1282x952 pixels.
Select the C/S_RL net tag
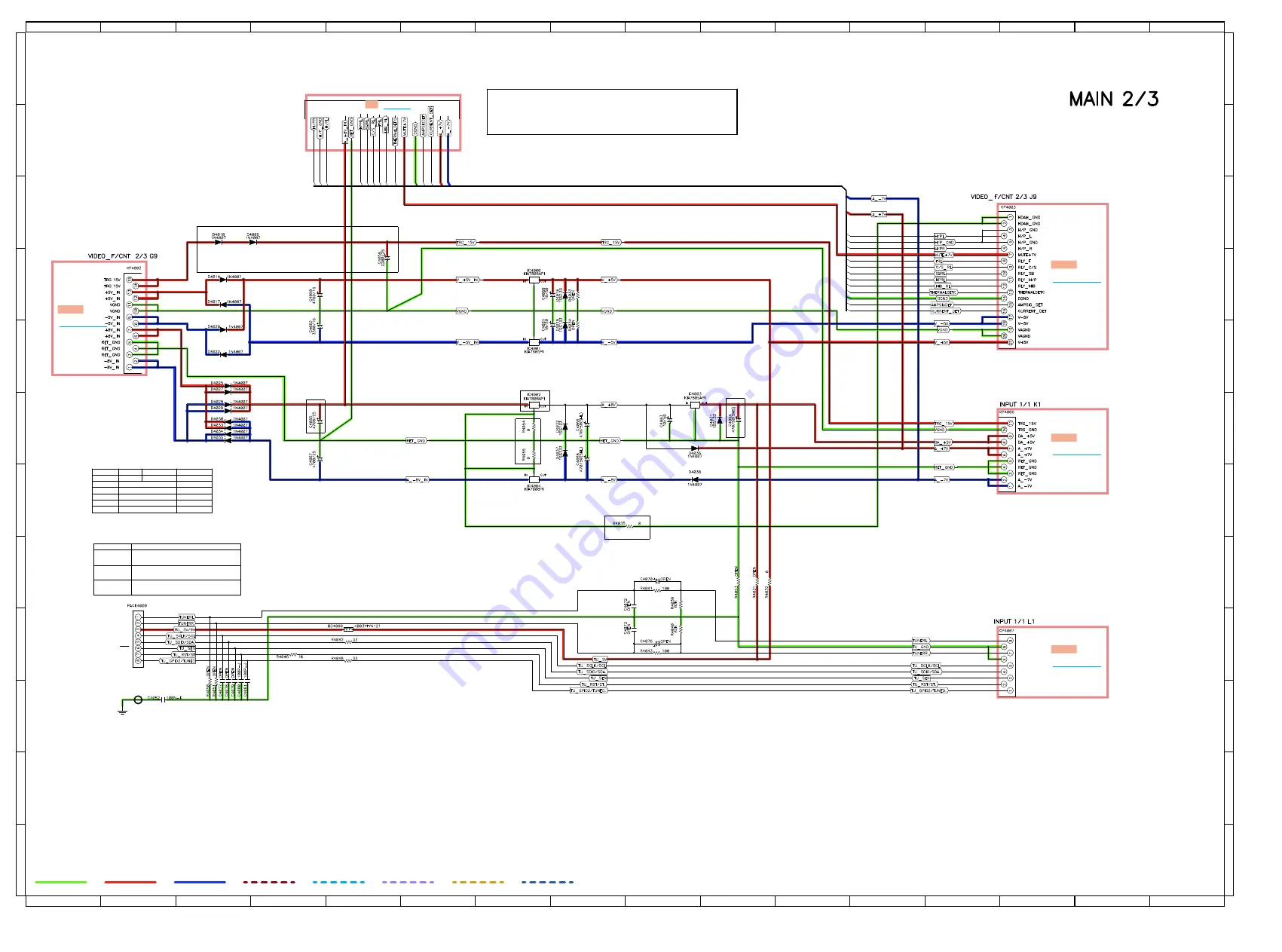click(944, 268)
